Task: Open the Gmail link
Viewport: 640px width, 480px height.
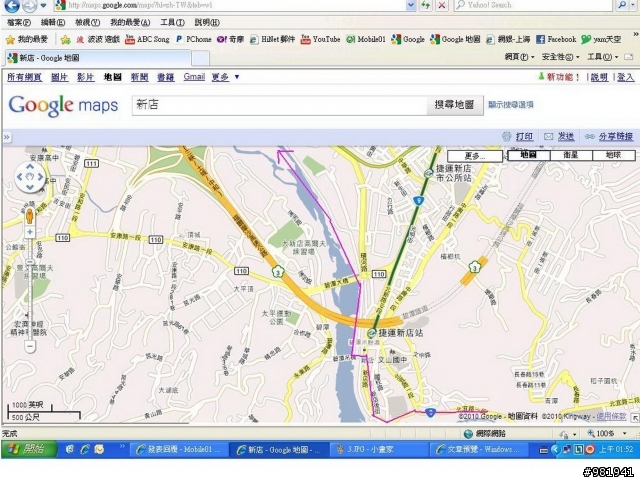Action: coord(194,76)
